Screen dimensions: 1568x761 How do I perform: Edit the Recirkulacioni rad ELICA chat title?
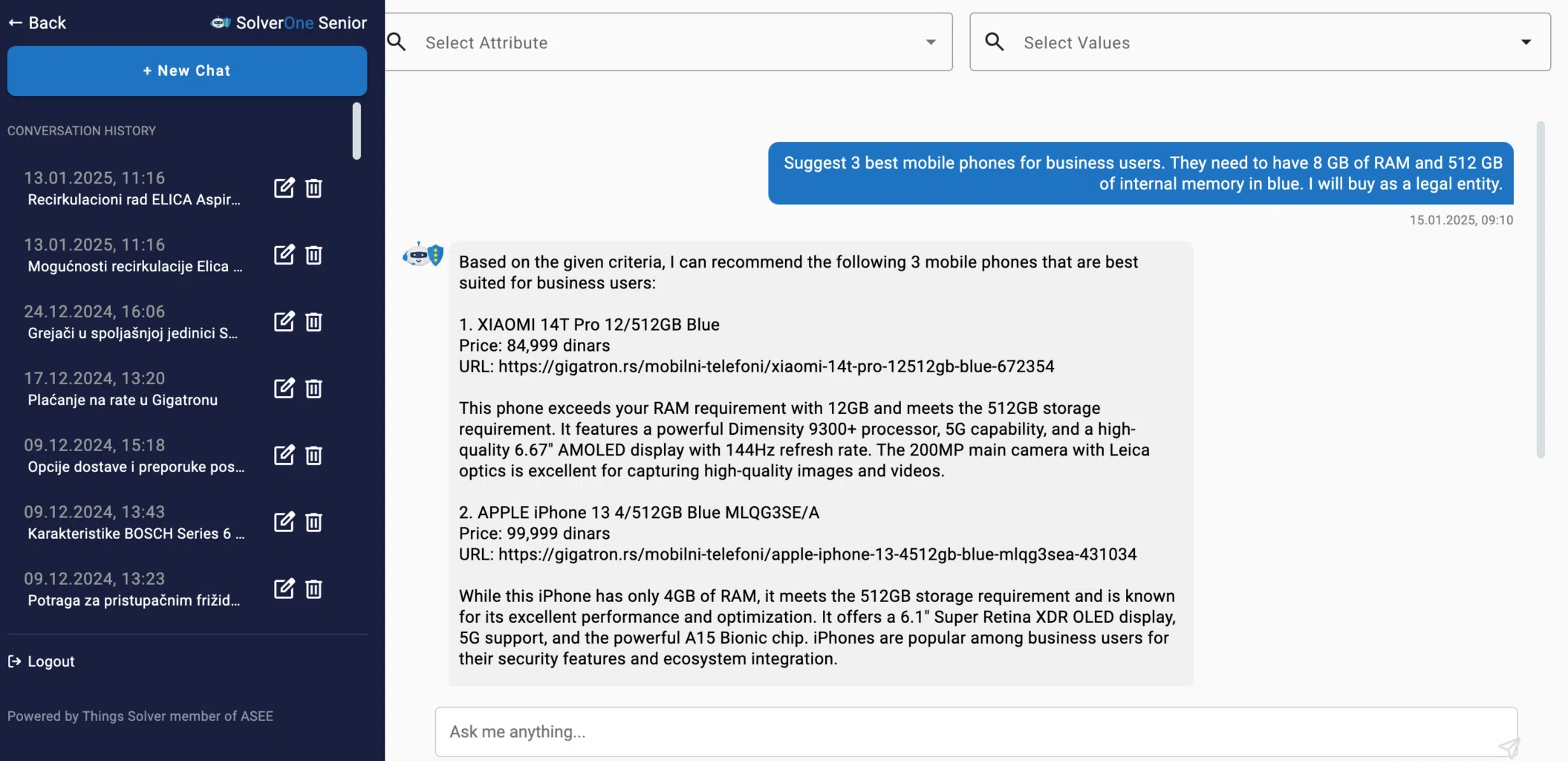(x=284, y=188)
